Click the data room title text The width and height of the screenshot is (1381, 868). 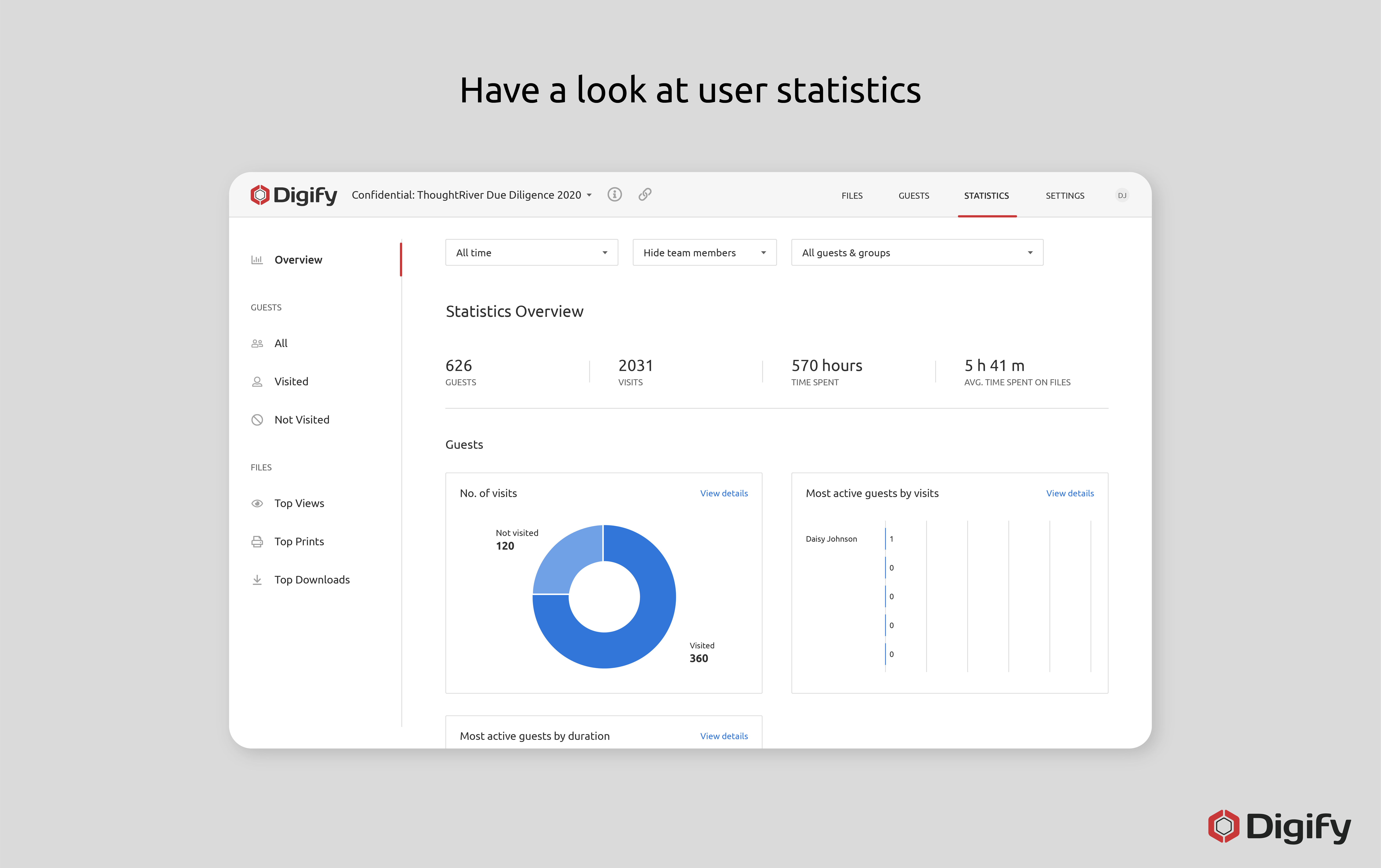(x=466, y=195)
